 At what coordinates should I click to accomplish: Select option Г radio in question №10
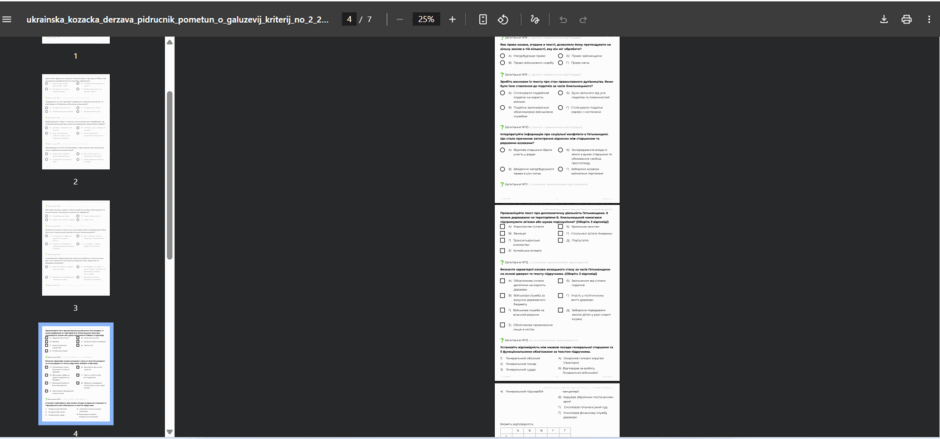pyautogui.click(x=560, y=169)
